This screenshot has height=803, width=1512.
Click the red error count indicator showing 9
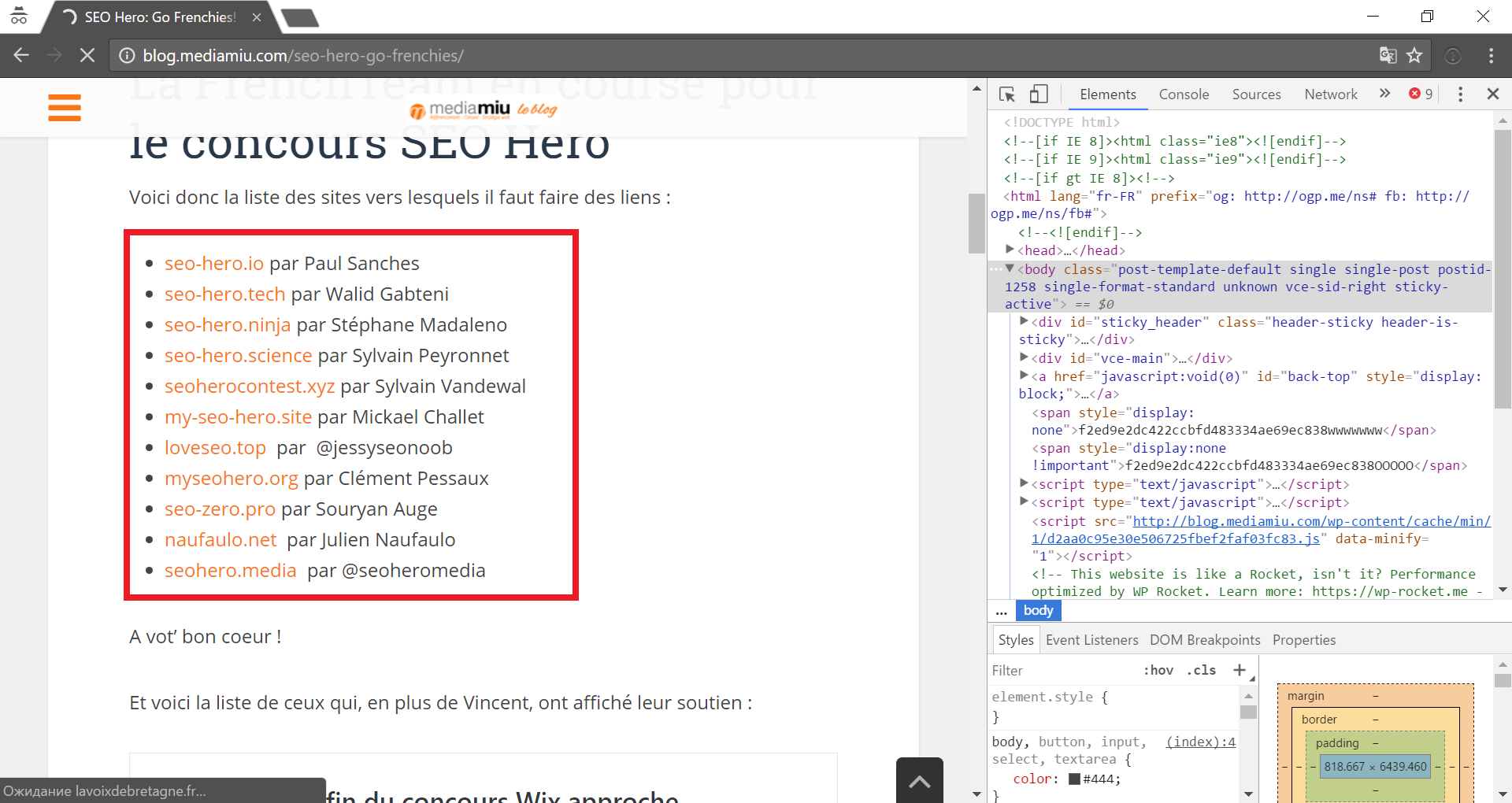coord(1421,94)
